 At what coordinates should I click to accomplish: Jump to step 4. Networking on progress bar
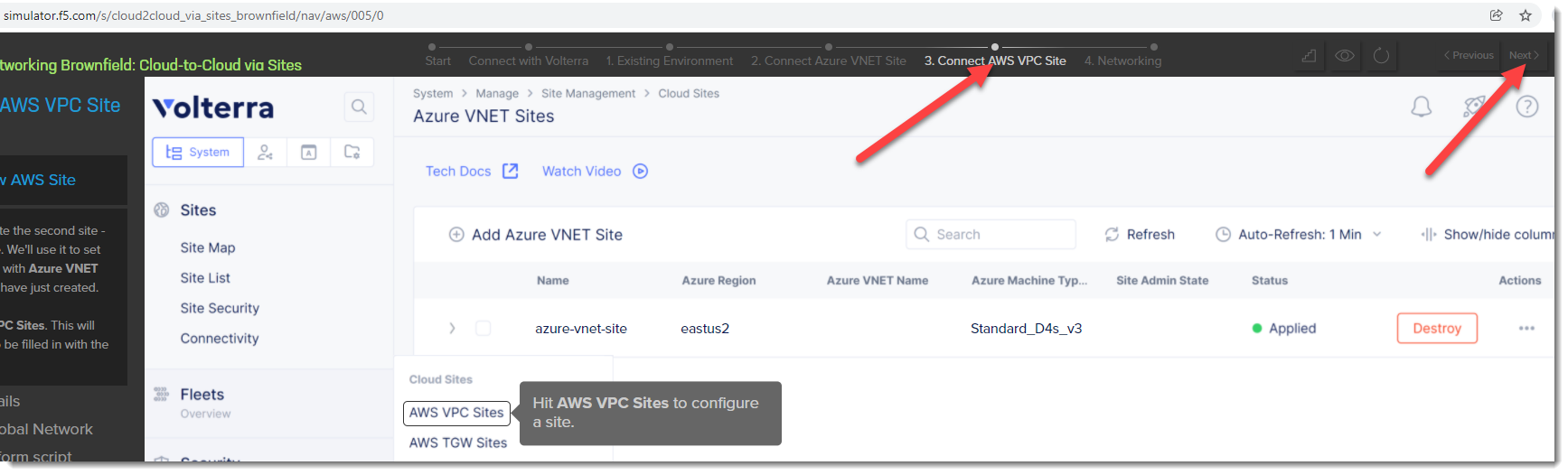1122,61
